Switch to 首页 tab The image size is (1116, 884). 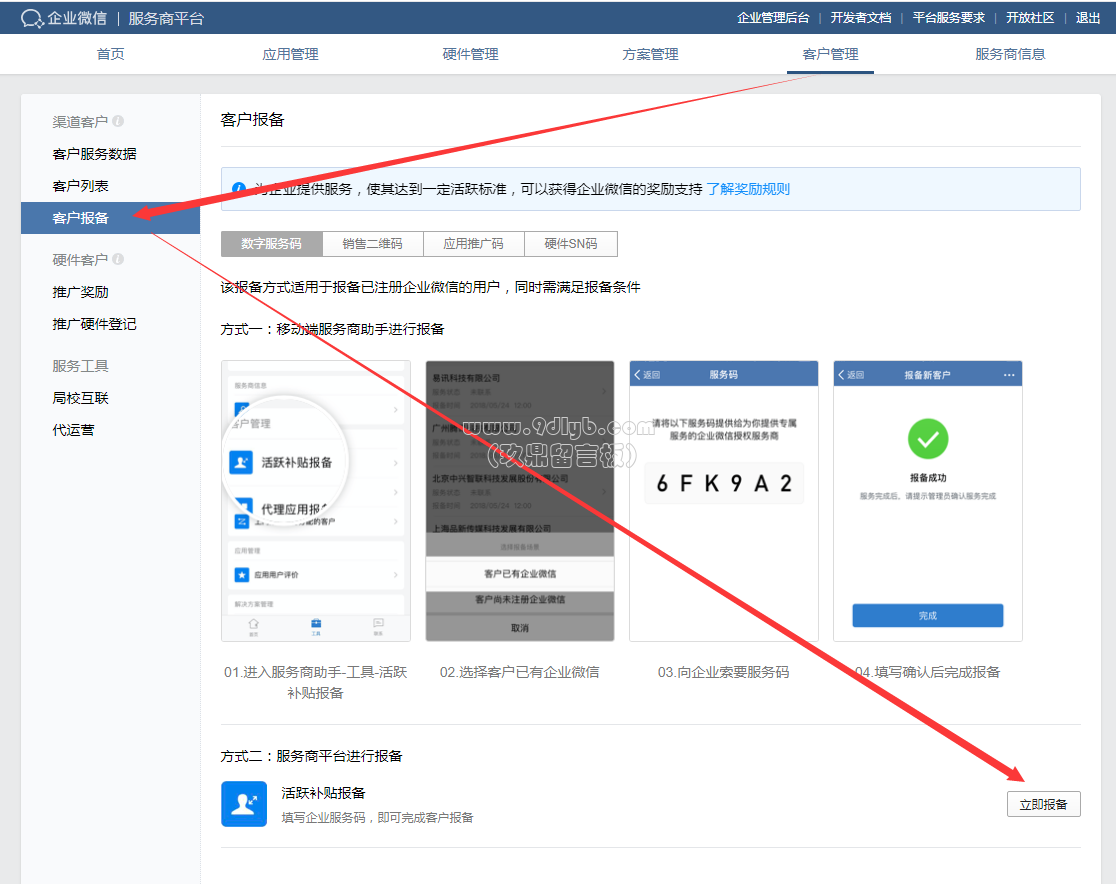[x=110, y=54]
